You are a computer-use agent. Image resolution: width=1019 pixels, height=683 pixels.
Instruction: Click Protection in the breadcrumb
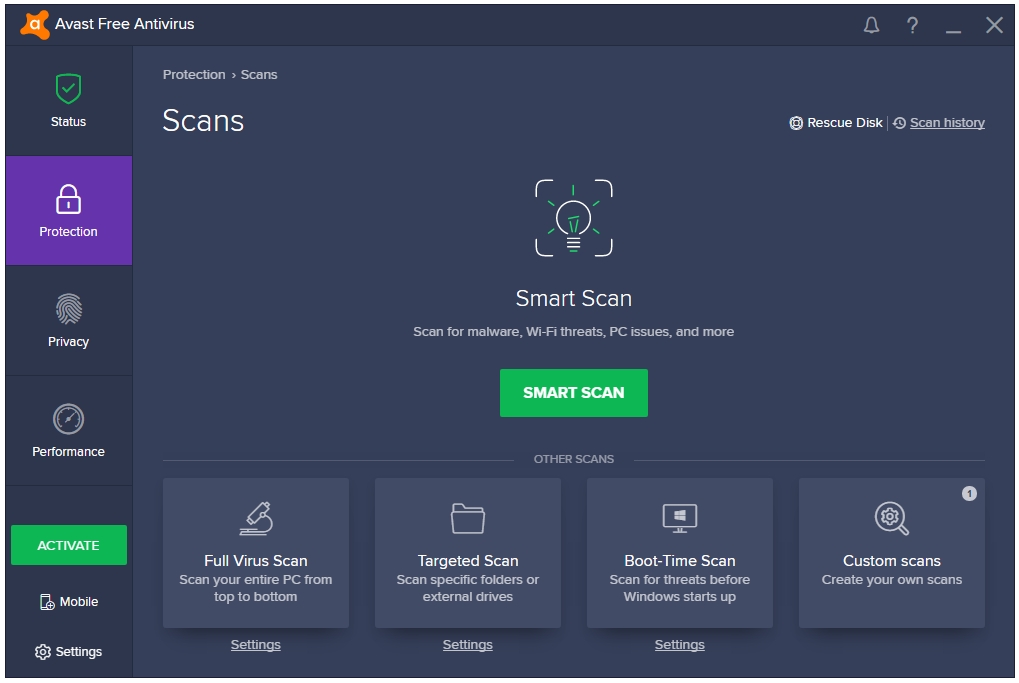[194, 75]
